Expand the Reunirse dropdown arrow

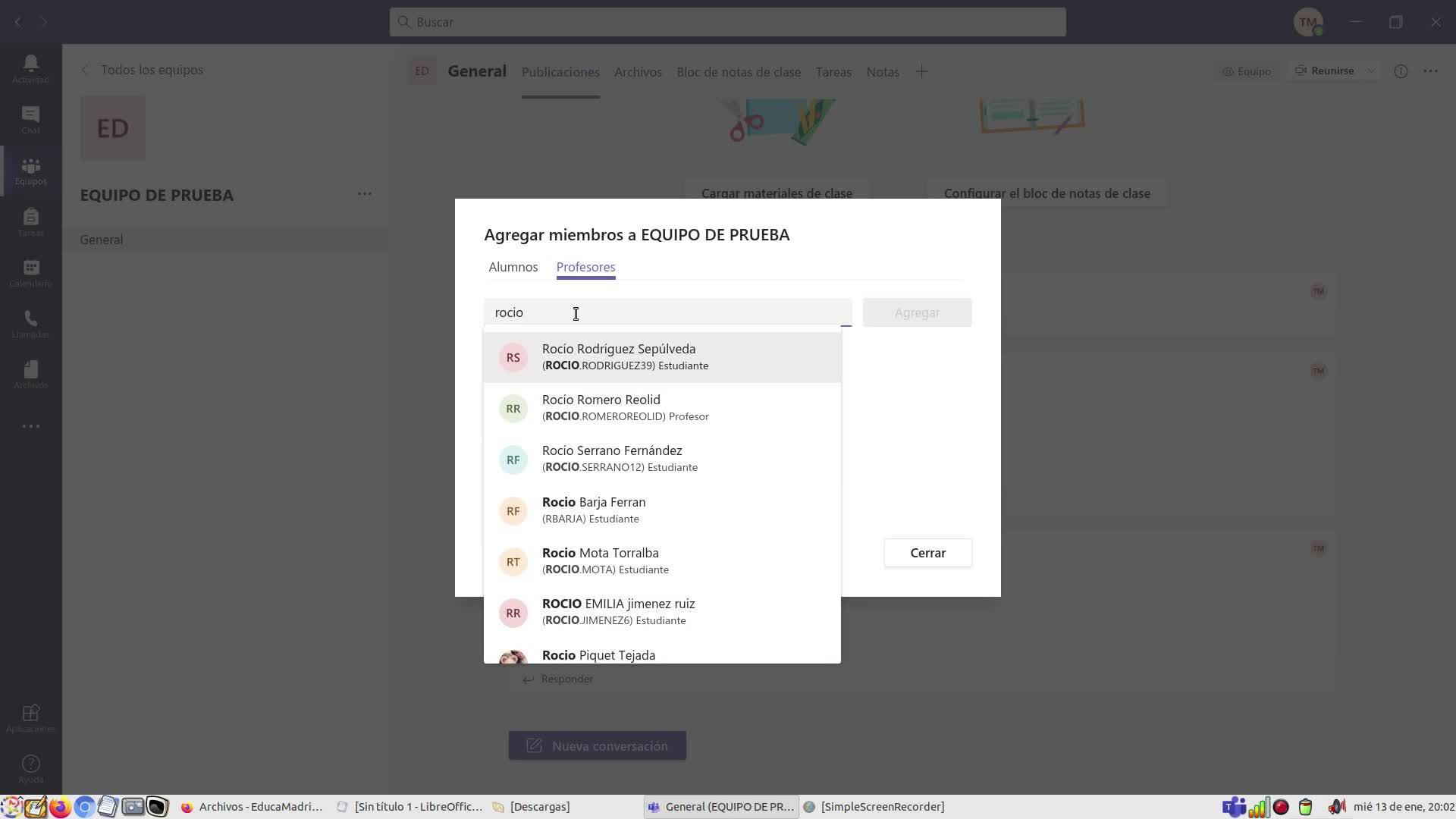(x=1371, y=71)
